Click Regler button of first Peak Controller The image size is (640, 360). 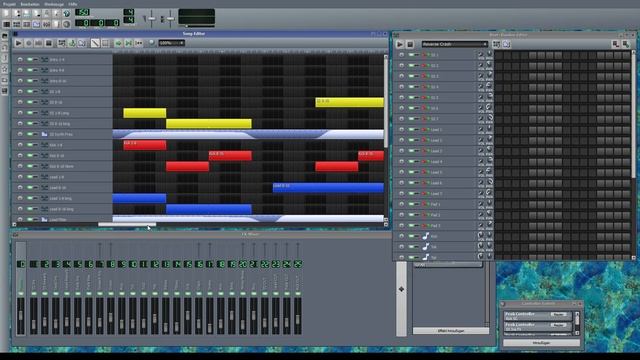(558, 314)
